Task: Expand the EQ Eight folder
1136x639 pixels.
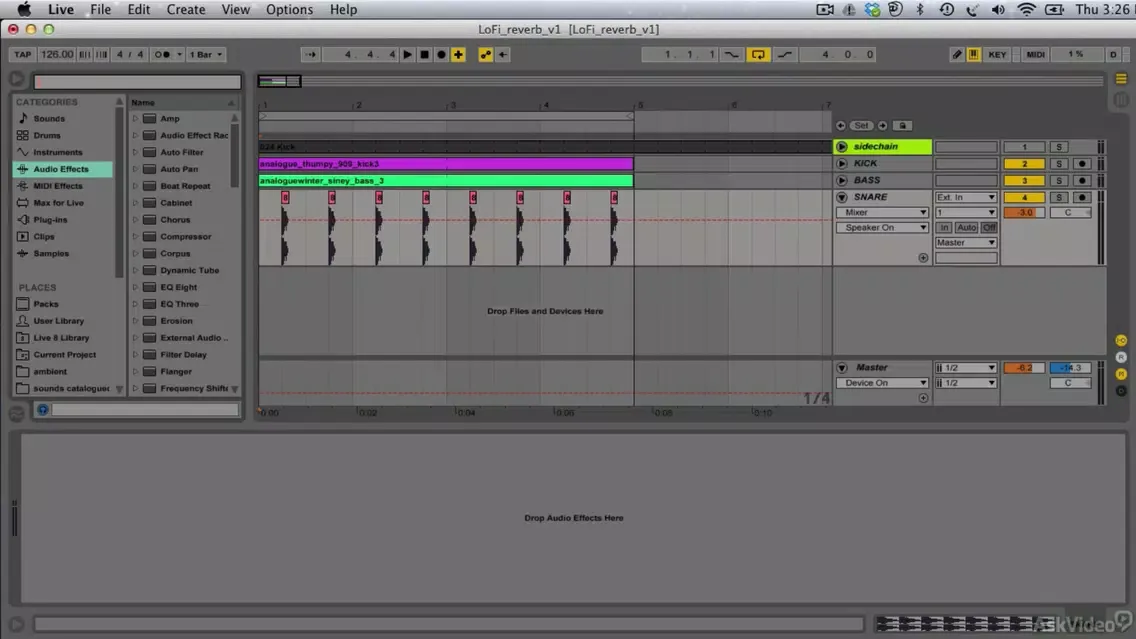Action: tap(135, 287)
